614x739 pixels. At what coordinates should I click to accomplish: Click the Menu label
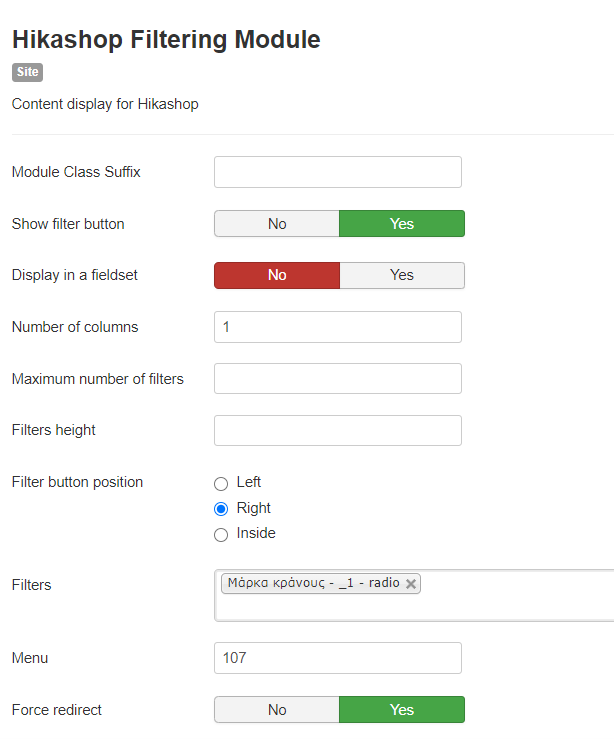coord(30,658)
